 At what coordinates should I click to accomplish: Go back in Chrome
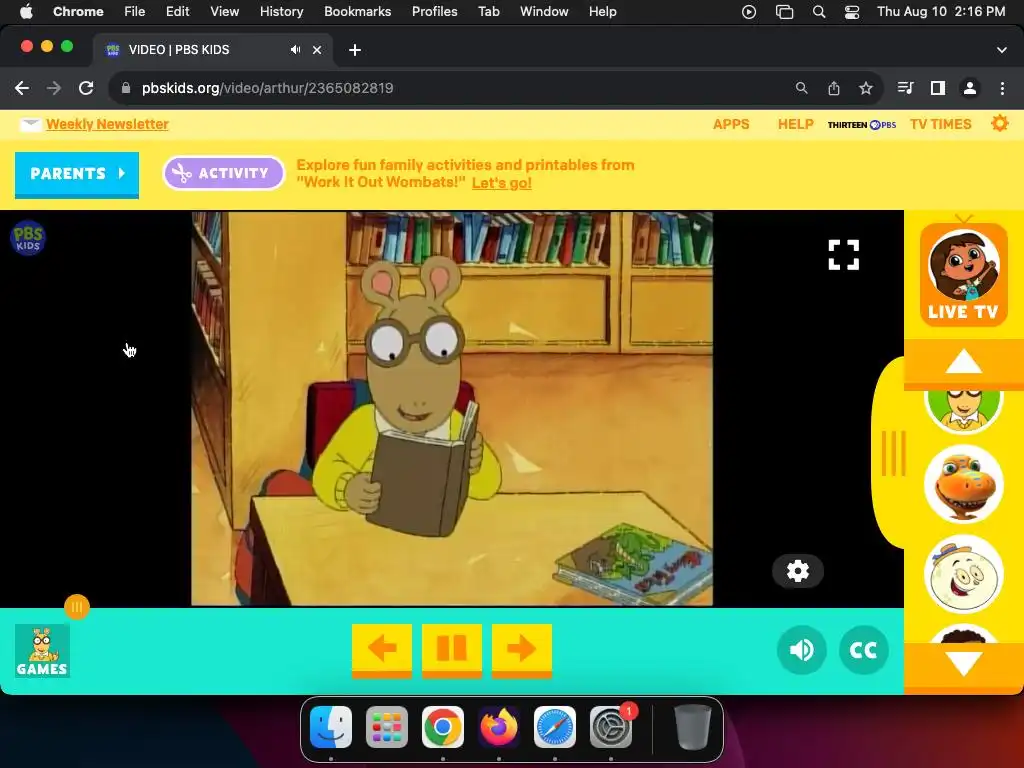coord(22,88)
